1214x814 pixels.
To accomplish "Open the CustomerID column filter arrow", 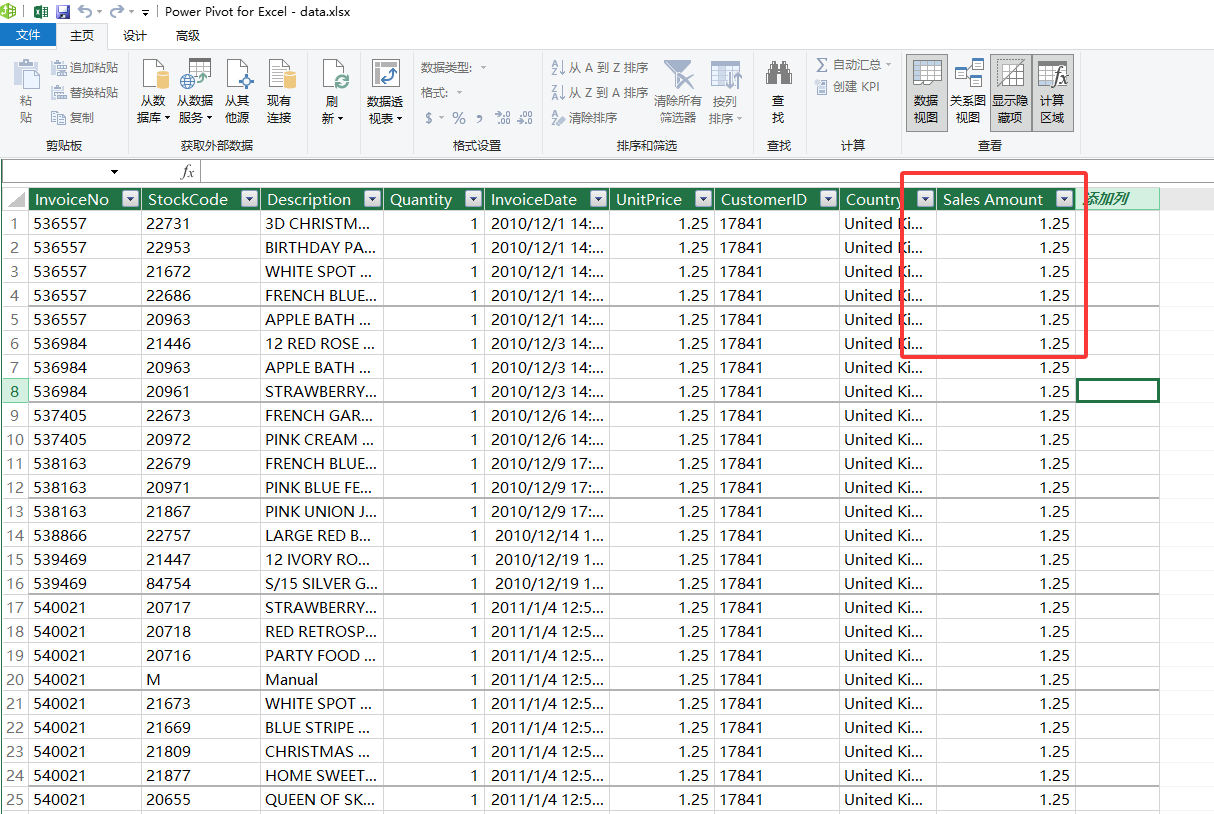I will tap(827, 199).
